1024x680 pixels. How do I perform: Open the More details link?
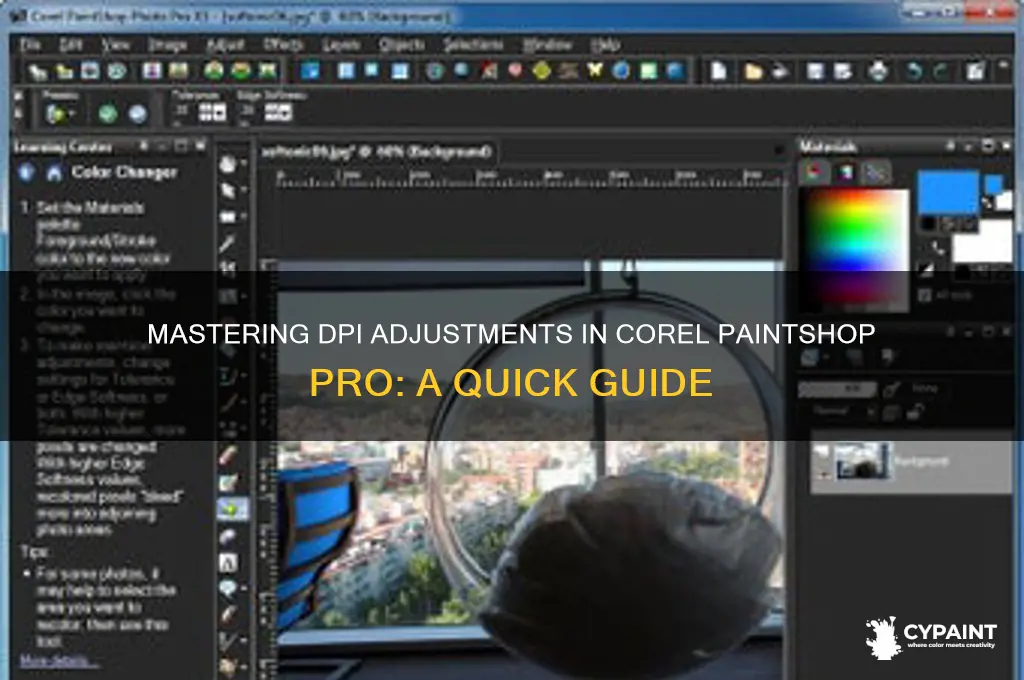(59, 660)
